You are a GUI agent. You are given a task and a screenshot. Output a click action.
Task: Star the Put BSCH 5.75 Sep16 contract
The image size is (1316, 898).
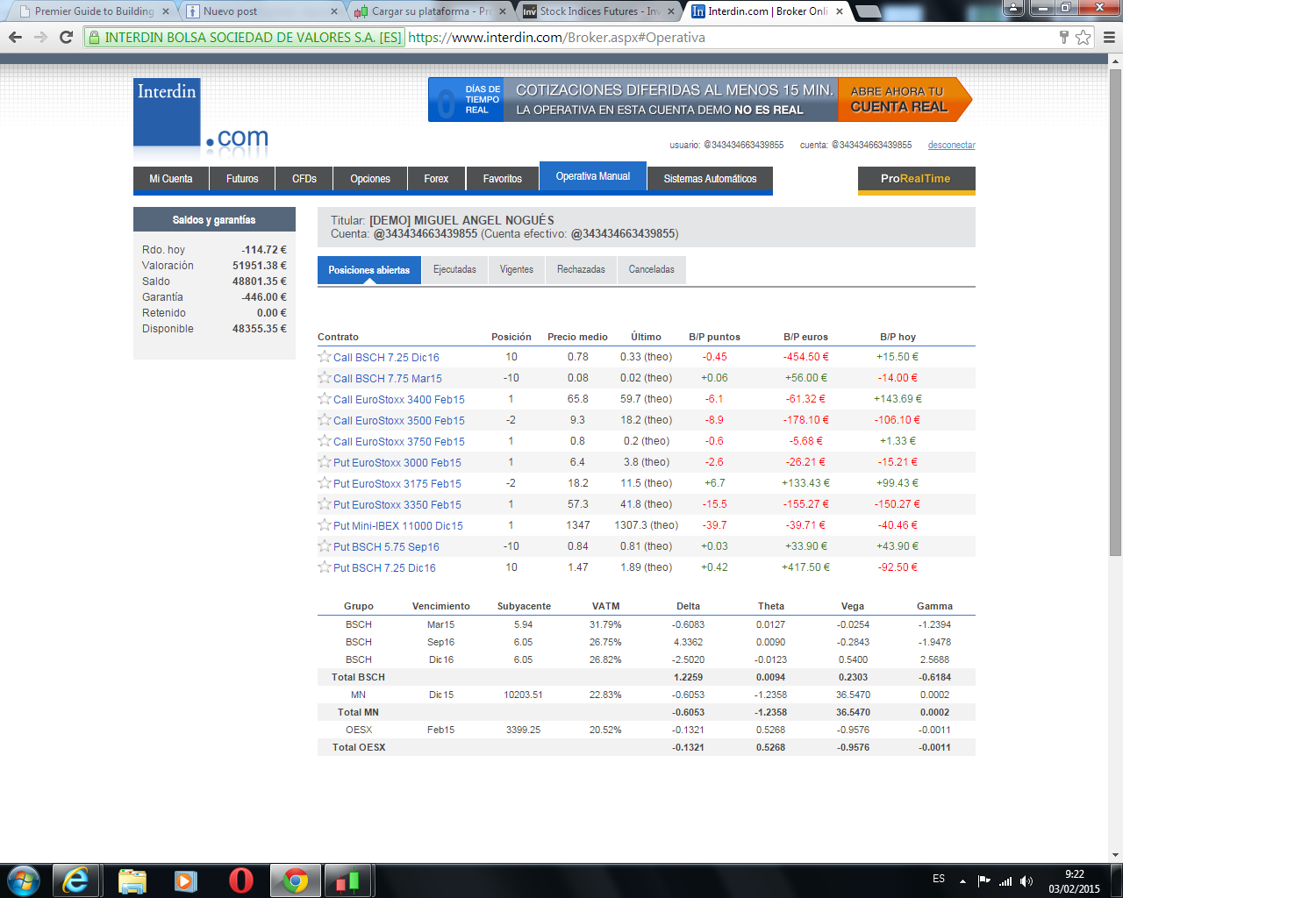point(325,546)
